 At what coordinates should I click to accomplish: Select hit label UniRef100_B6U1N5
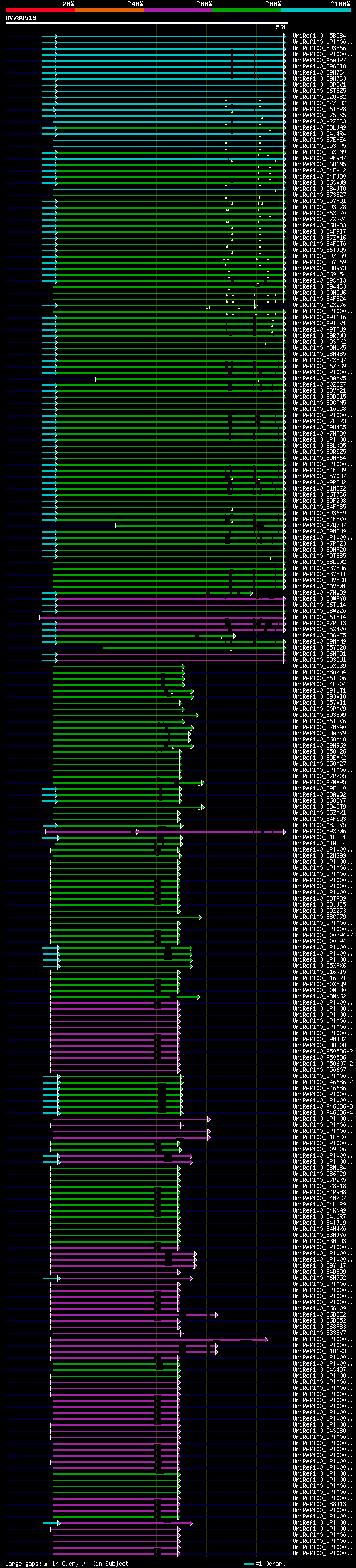319,164
